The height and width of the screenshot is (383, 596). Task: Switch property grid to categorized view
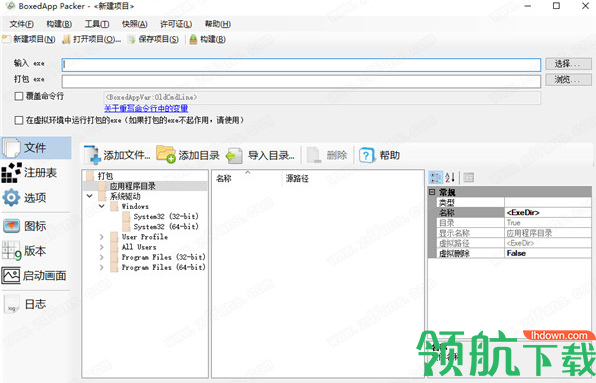click(436, 177)
